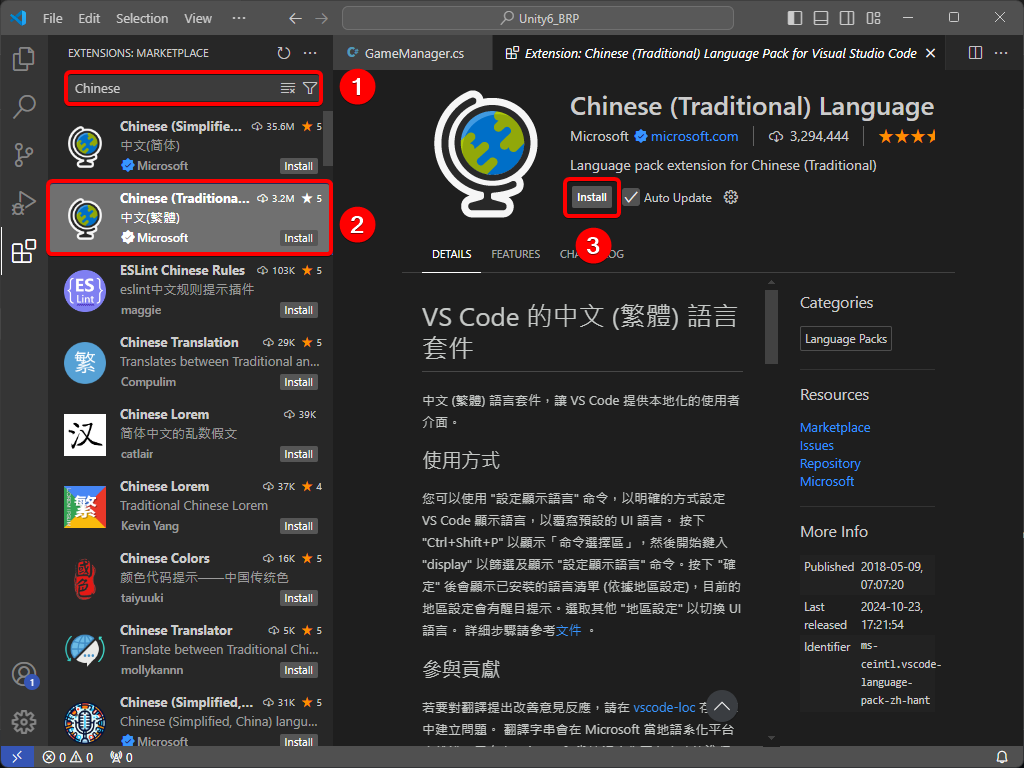Viewport: 1024px width, 768px height.
Task: Clear extensions search results
Action: click(x=288, y=89)
